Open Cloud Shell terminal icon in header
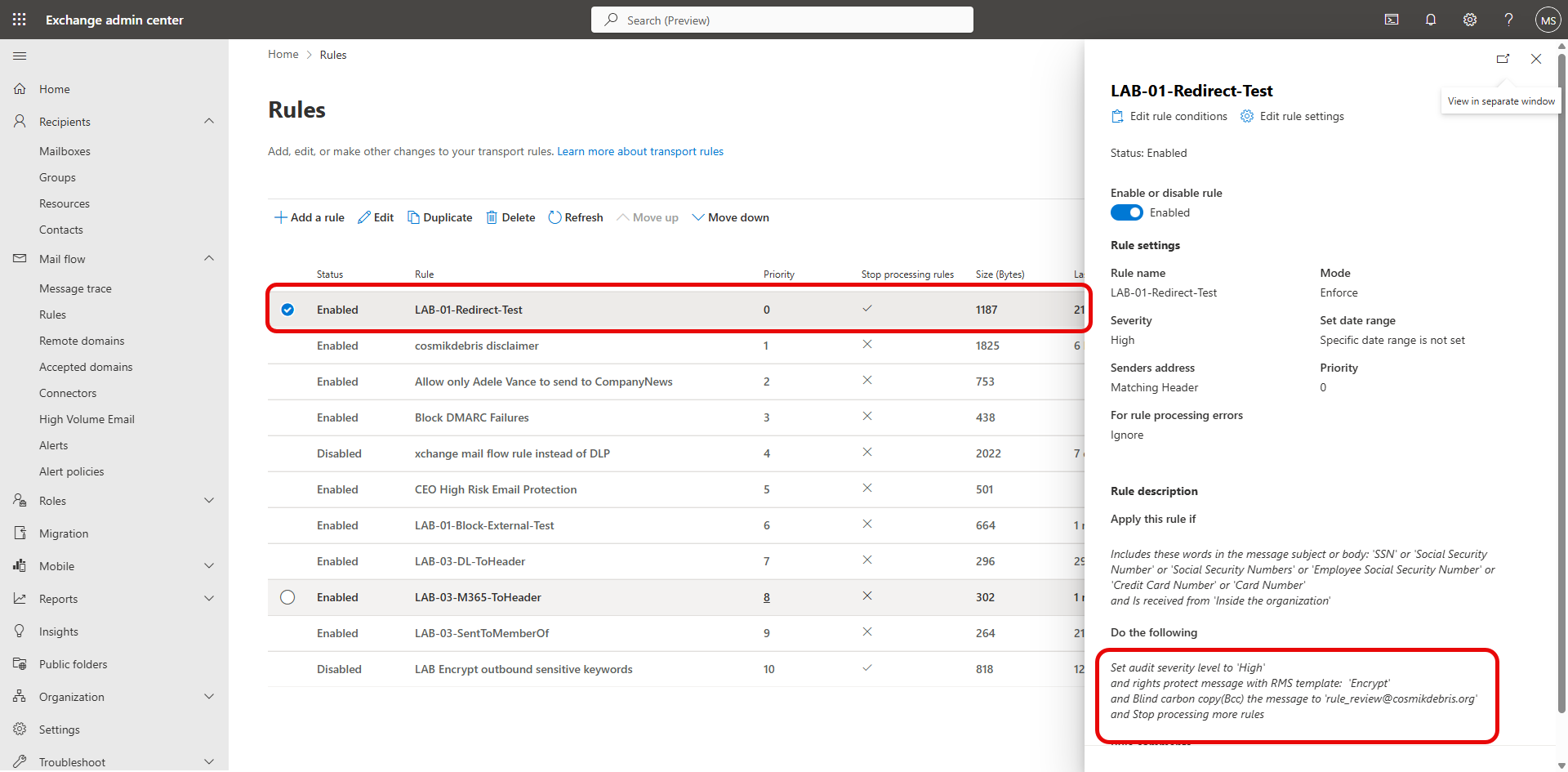Screen dimensions: 1568x772 coord(1392,20)
